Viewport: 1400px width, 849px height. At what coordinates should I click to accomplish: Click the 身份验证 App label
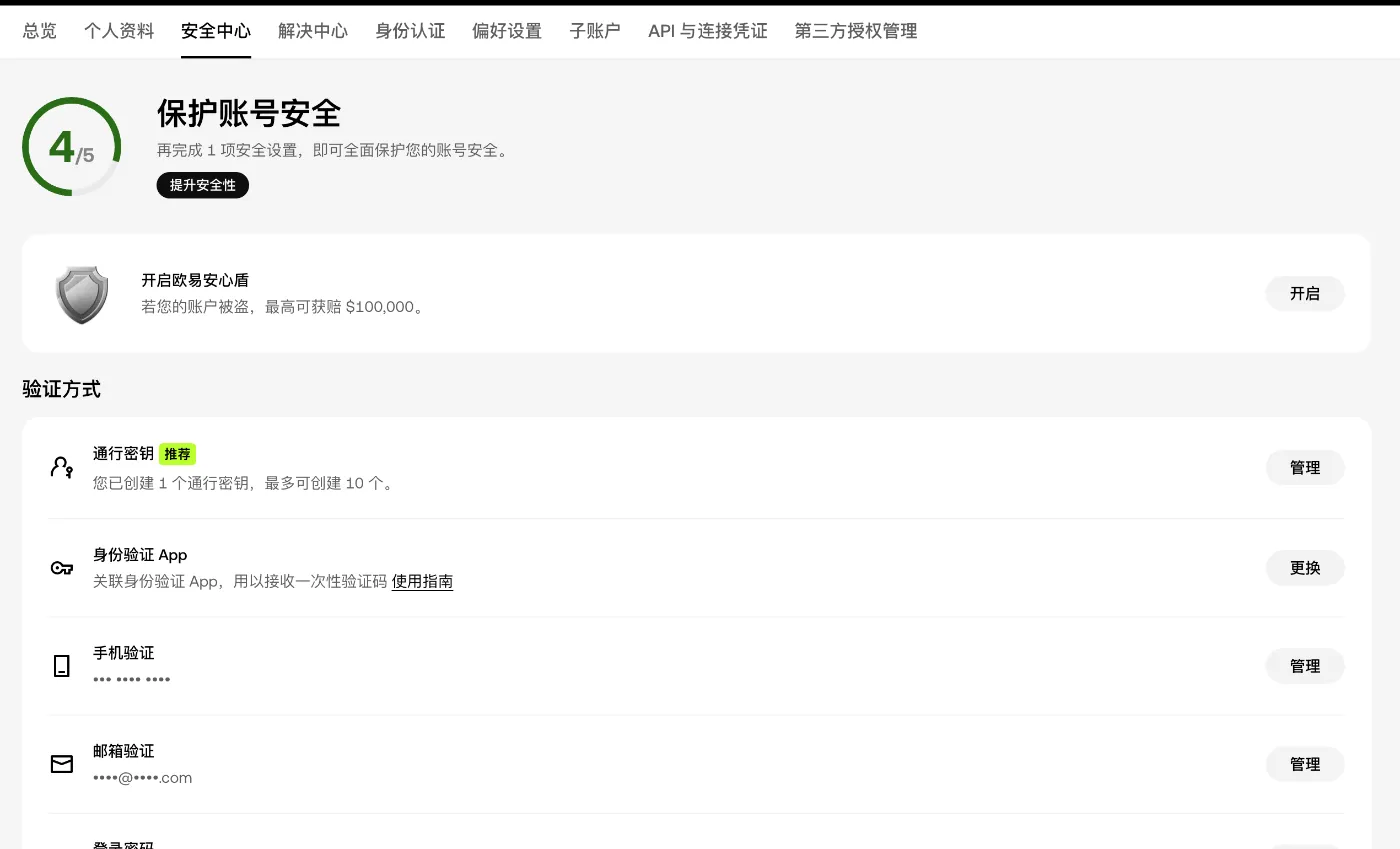[140, 555]
